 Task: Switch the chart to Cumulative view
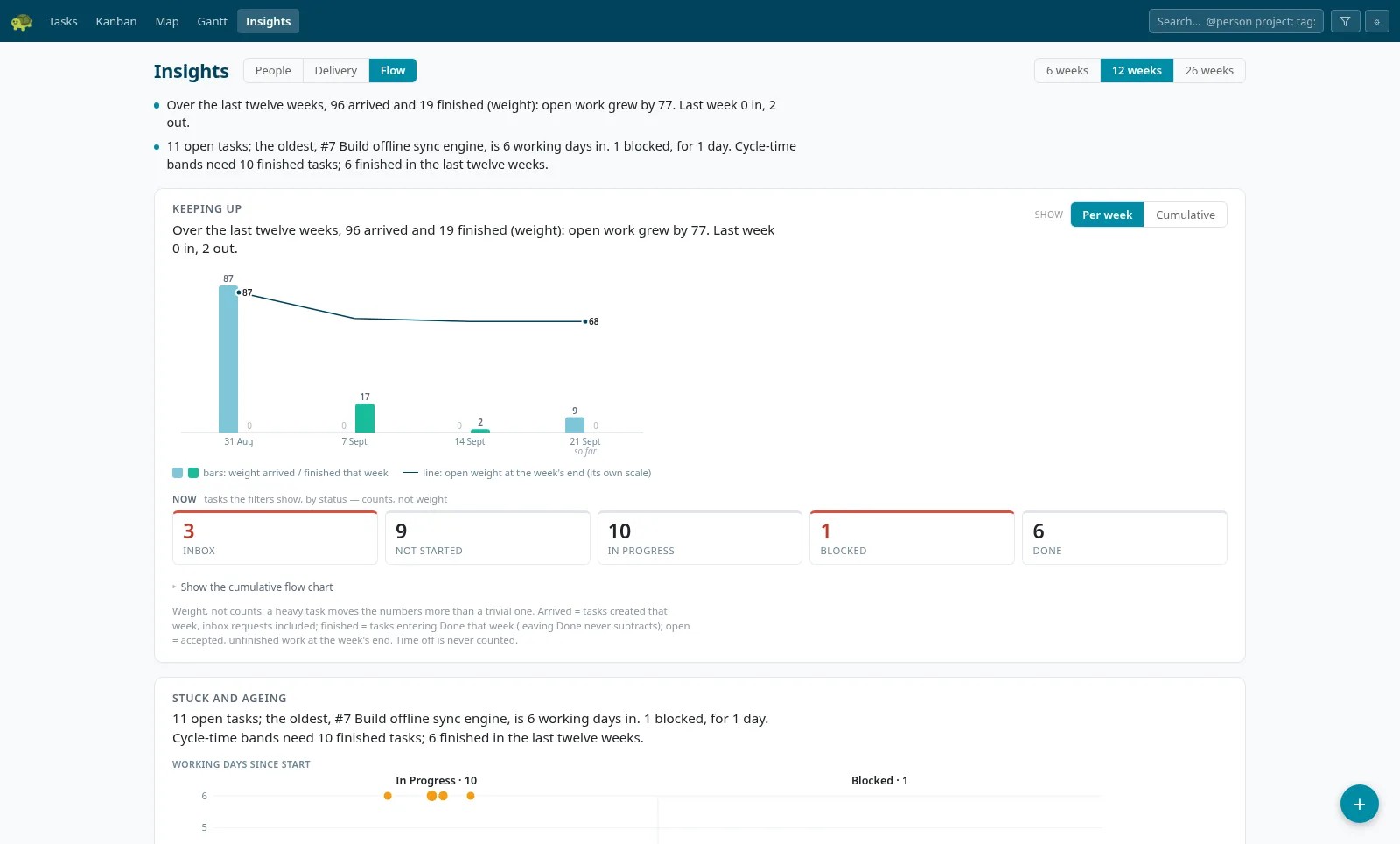pos(1185,215)
